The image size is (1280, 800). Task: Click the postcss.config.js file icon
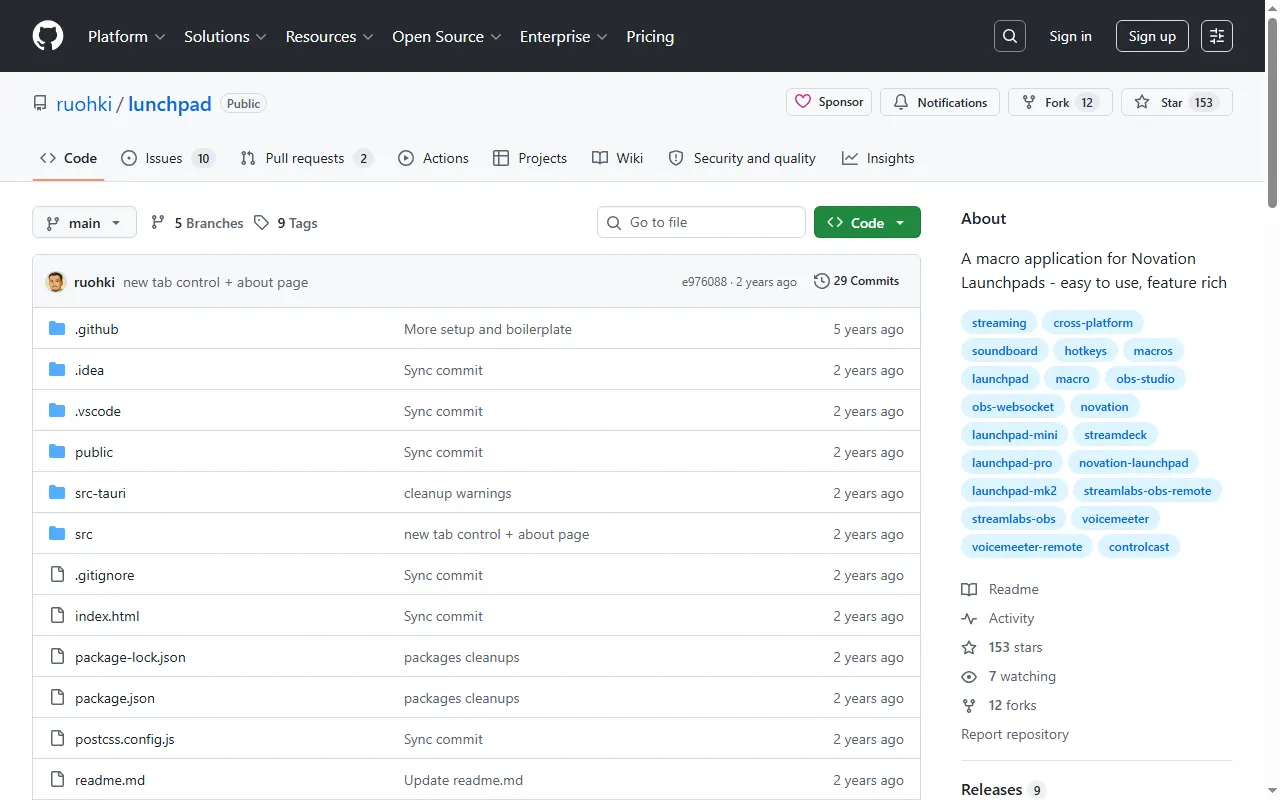(x=57, y=739)
